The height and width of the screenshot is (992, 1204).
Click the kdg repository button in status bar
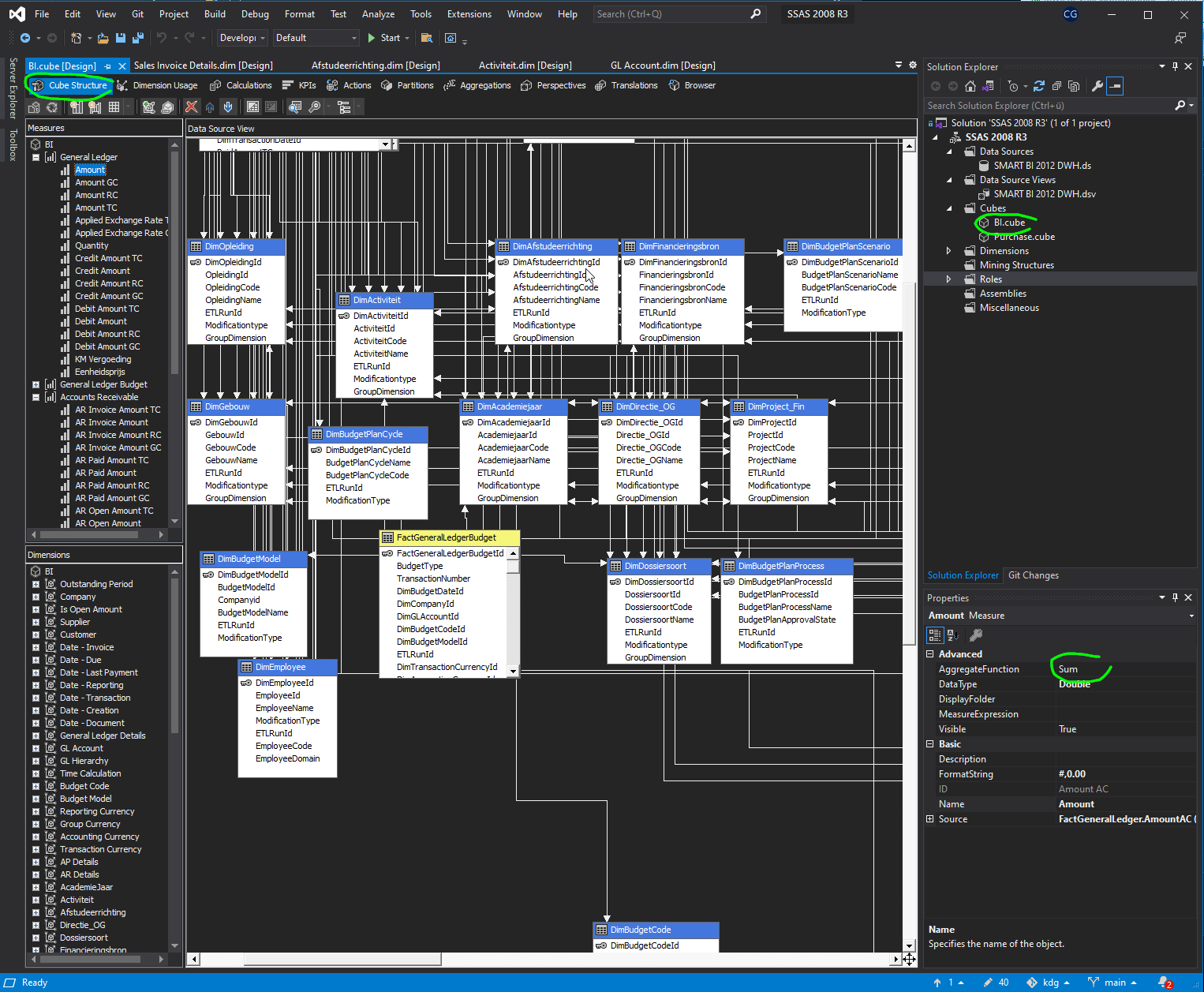tap(1048, 983)
